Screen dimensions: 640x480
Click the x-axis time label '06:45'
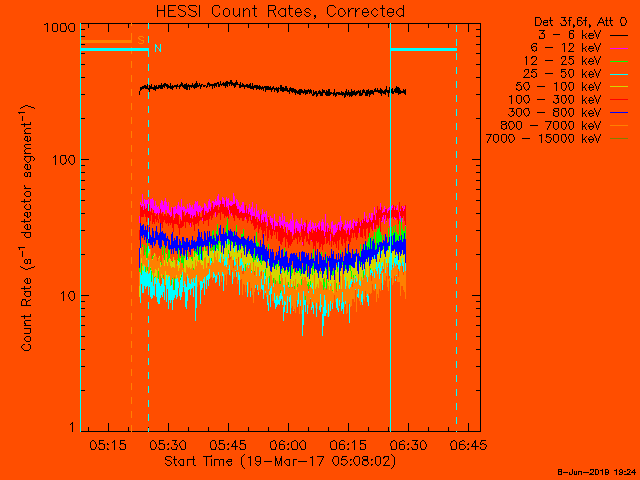click(468, 445)
